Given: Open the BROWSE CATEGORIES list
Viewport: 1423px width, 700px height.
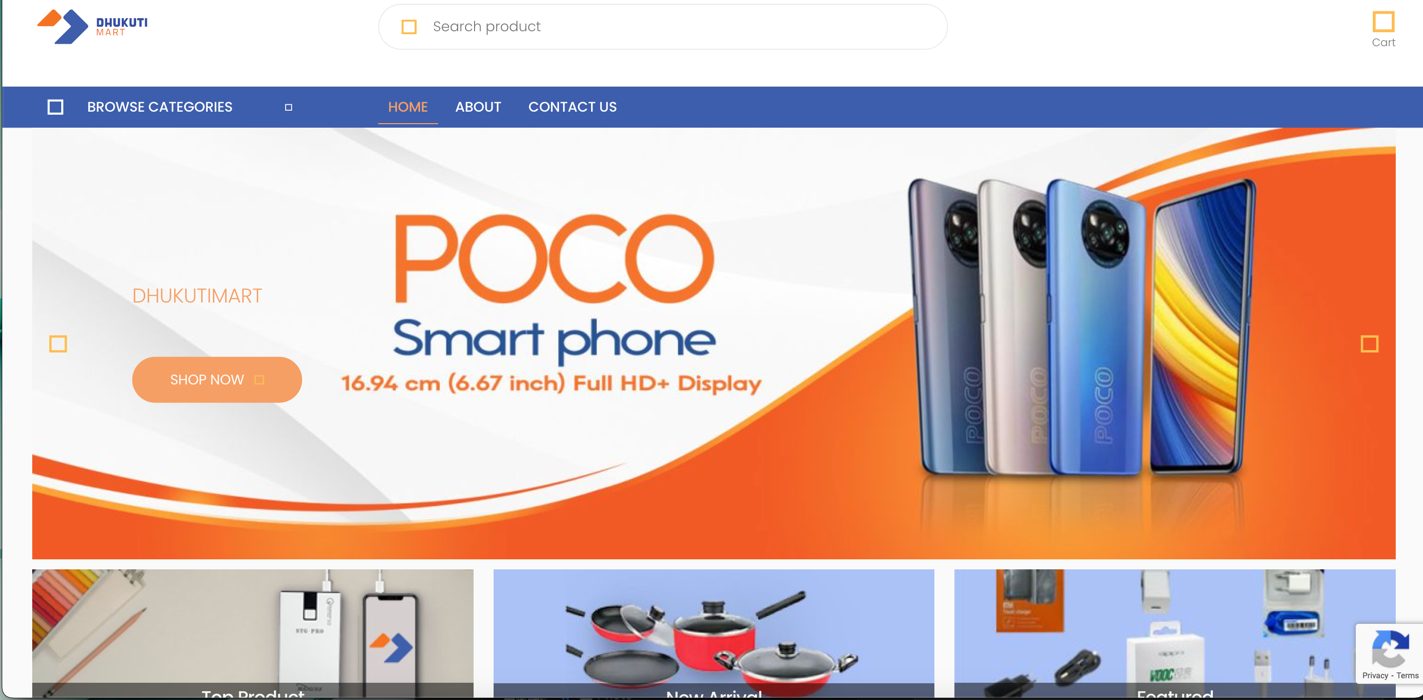Looking at the screenshot, I should (160, 107).
